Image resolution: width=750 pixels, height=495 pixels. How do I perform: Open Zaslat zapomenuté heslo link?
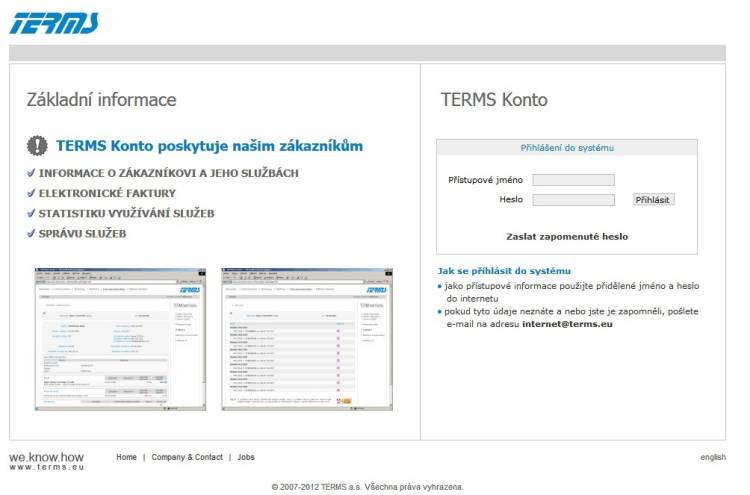coord(567,237)
